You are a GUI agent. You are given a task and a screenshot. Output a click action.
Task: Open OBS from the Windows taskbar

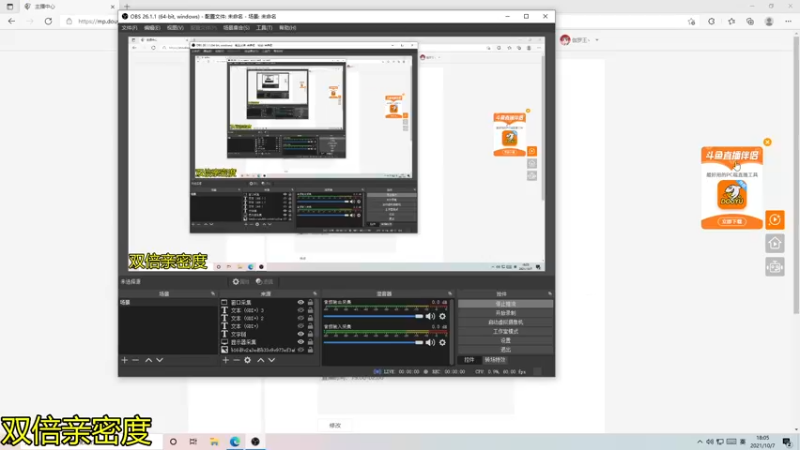255,441
